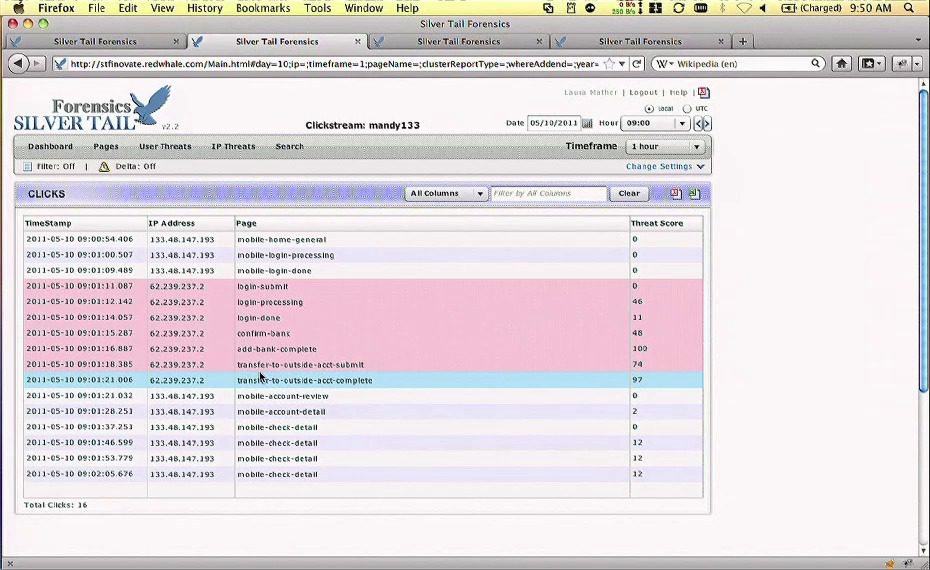Click the Filter Off icon
This screenshot has width=930, height=570.
(x=27, y=167)
